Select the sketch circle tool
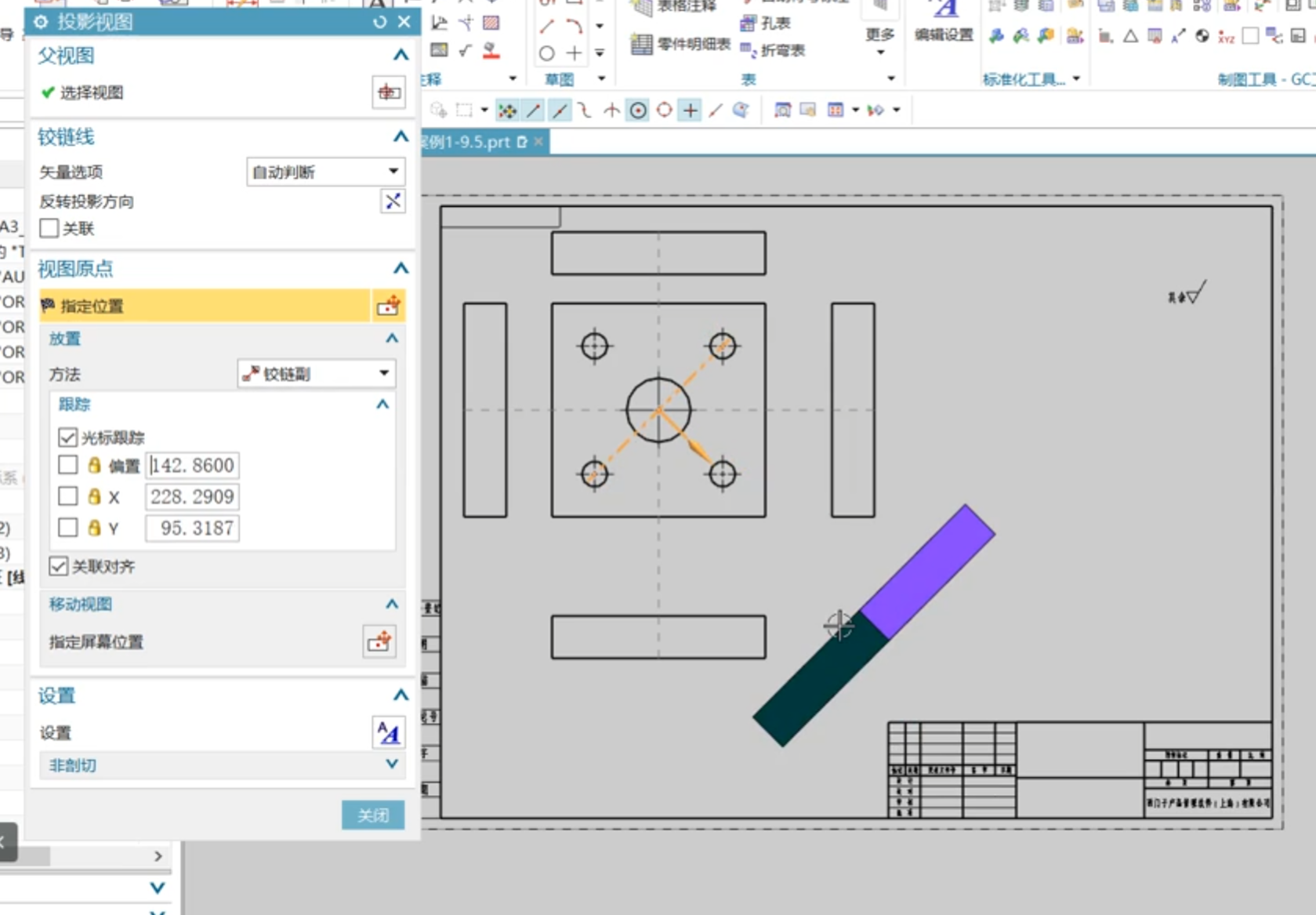 [547, 53]
